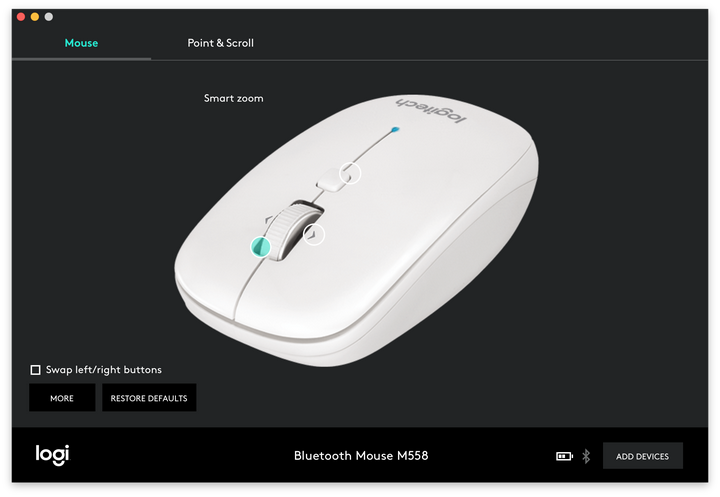Switch to the Mouse tab
The height and width of the screenshot is (497, 720).
click(x=81, y=43)
